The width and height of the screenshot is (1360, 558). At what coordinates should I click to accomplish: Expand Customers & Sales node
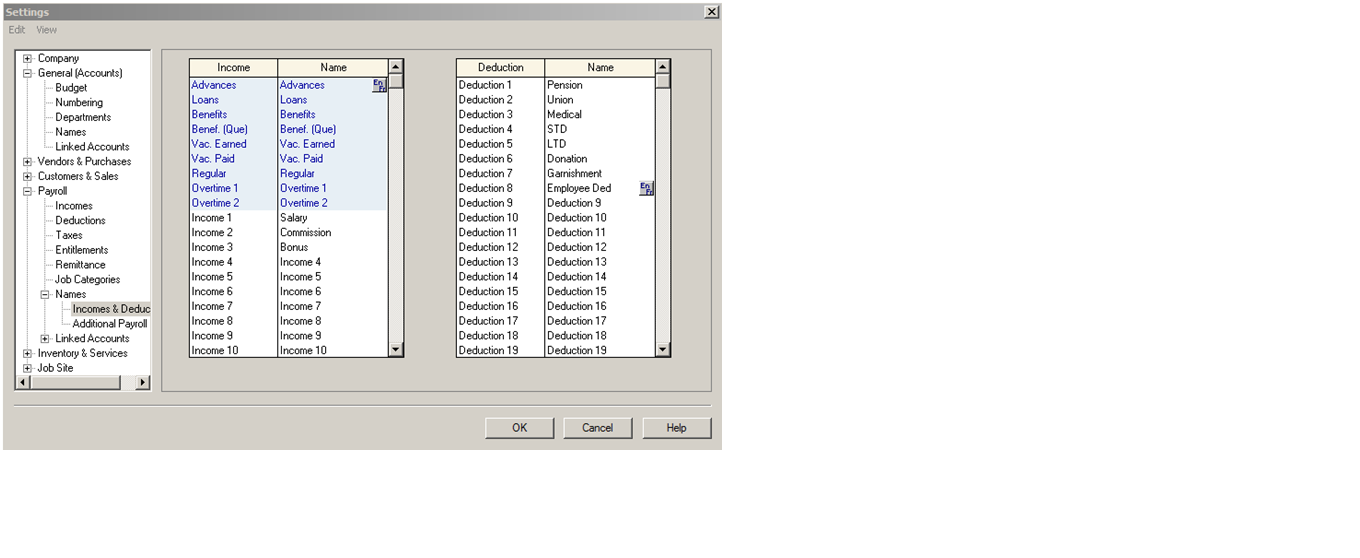28,176
